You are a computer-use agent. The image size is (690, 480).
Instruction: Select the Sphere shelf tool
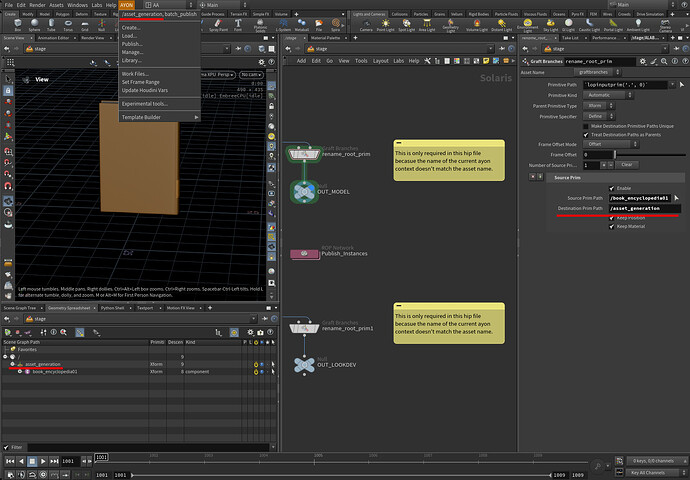(x=34, y=25)
